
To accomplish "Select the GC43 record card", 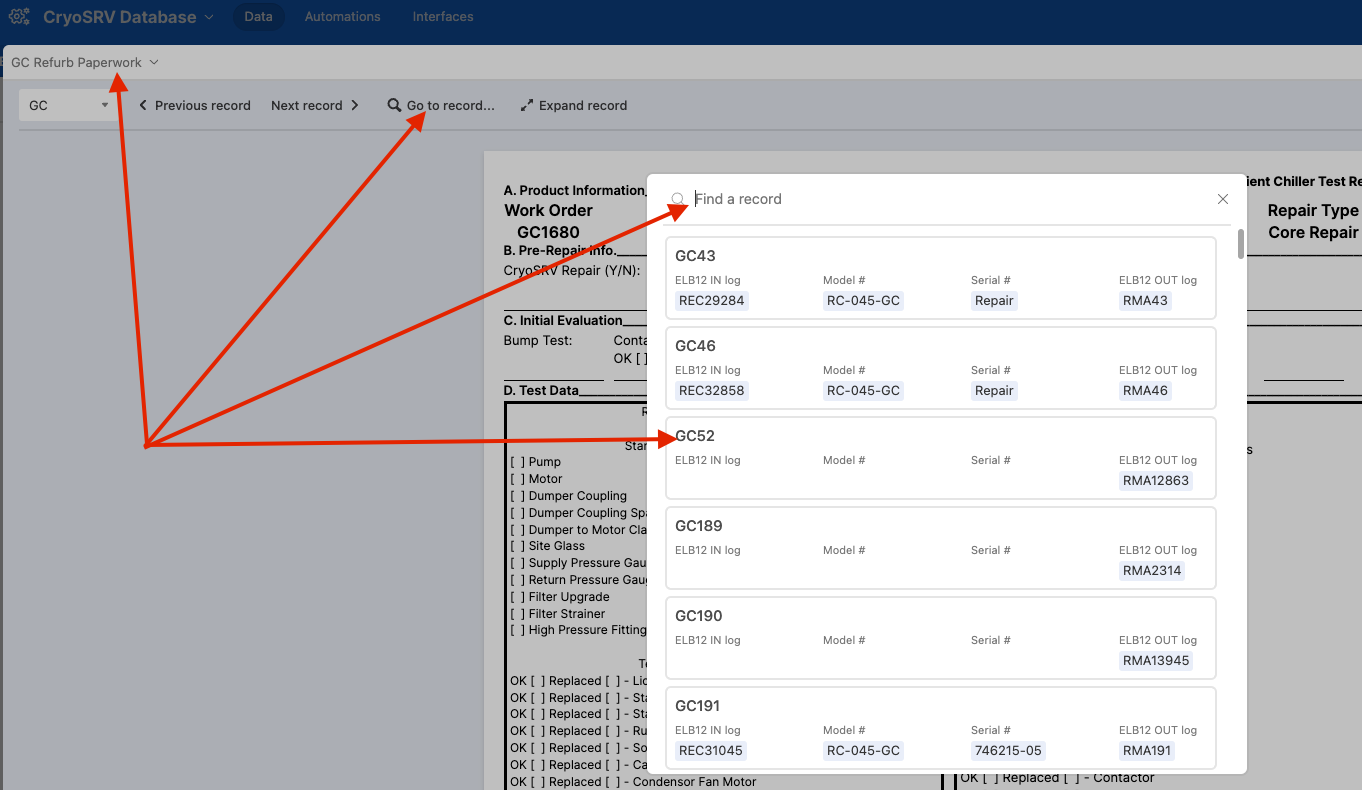I will pyautogui.click(x=940, y=278).
